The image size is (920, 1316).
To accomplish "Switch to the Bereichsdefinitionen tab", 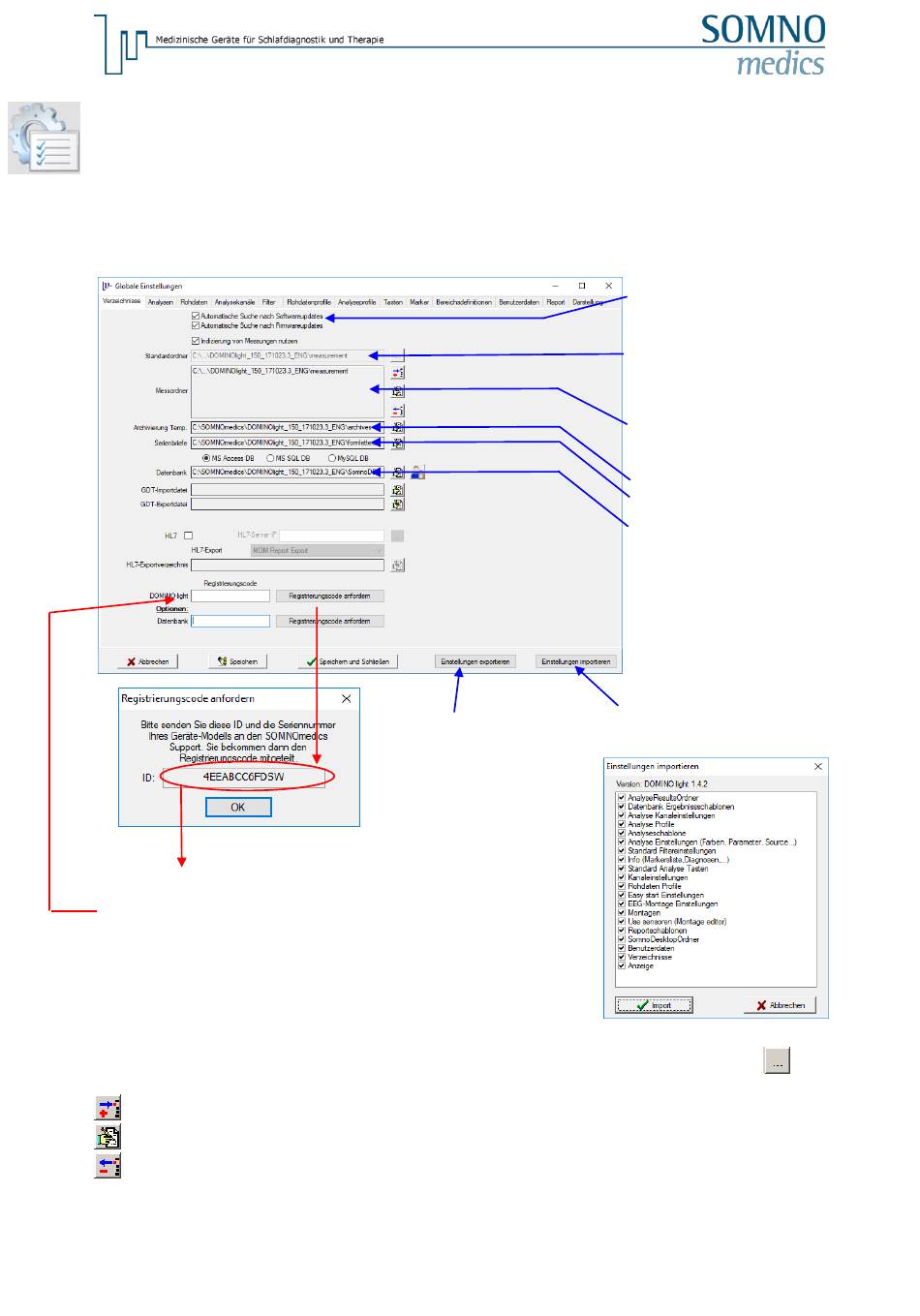I will [x=464, y=302].
